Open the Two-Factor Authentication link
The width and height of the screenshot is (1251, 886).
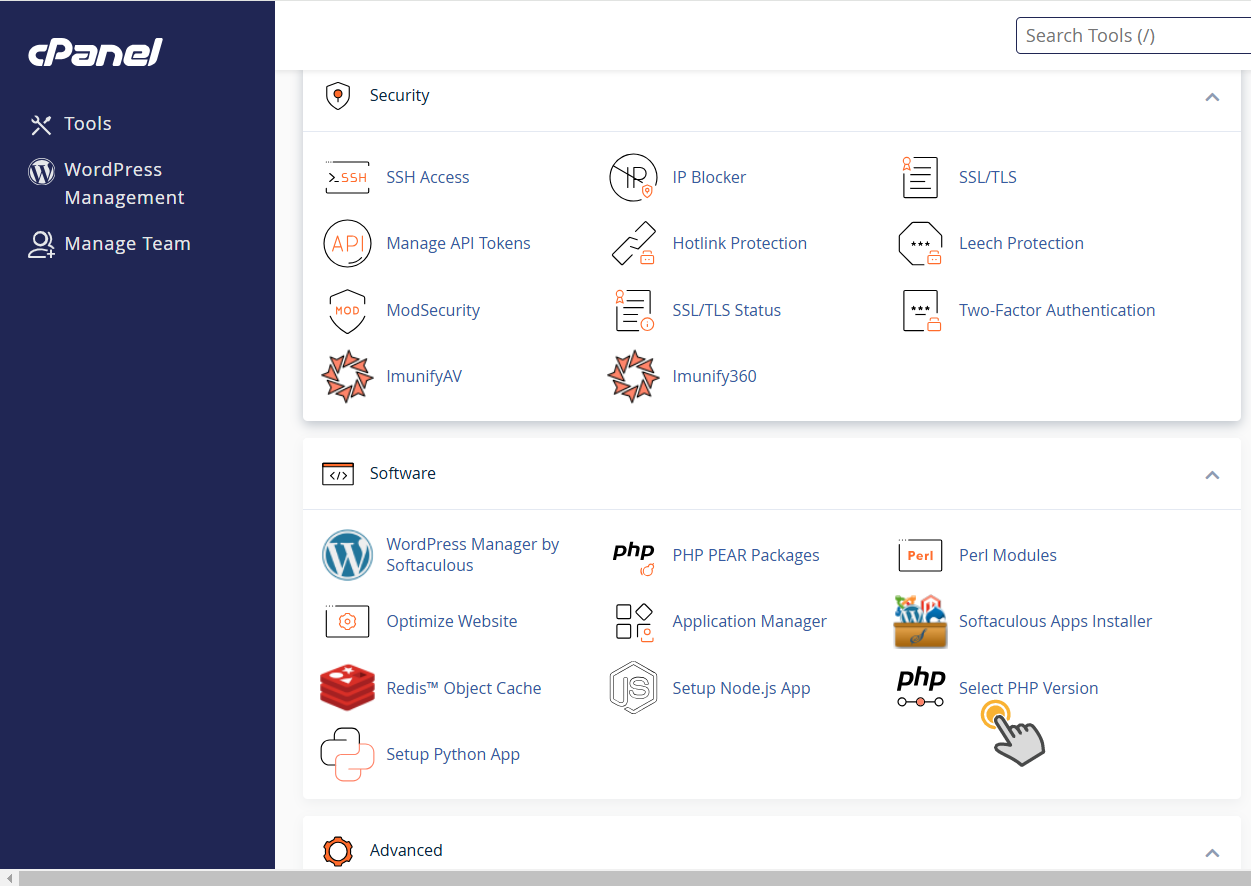pyautogui.click(x=1057, y=310)
